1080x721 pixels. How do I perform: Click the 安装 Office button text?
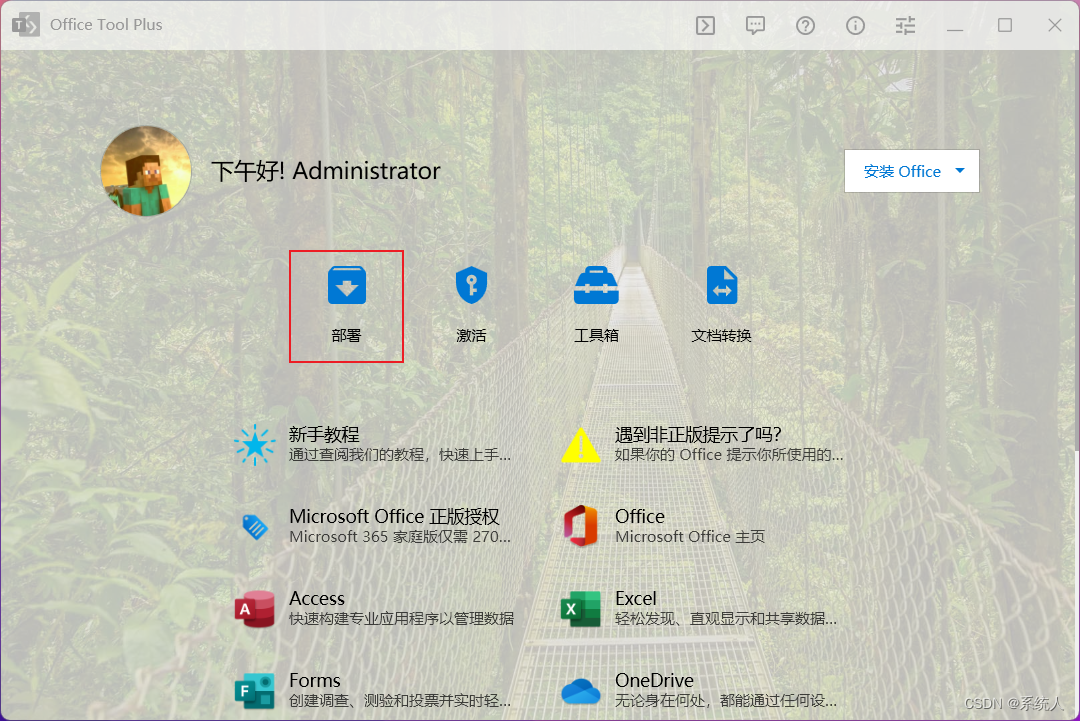[x=902, y=171]
